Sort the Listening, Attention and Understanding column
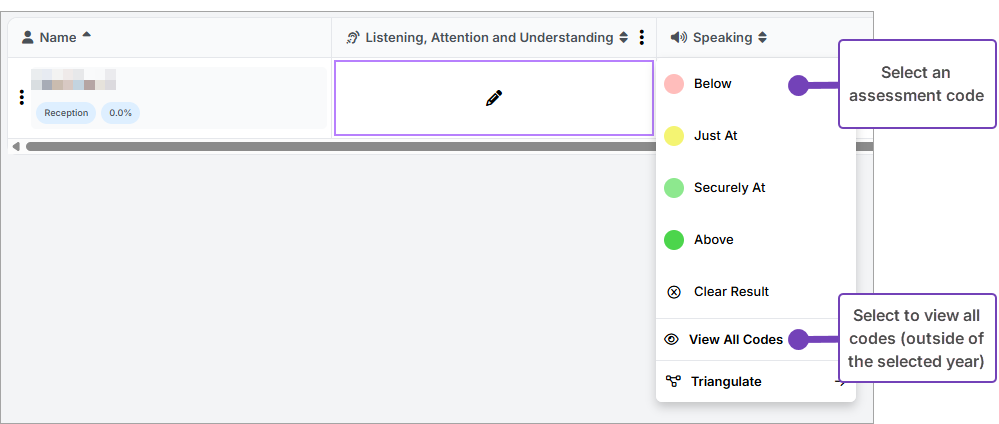999x424 pixels. coord(624,38)
